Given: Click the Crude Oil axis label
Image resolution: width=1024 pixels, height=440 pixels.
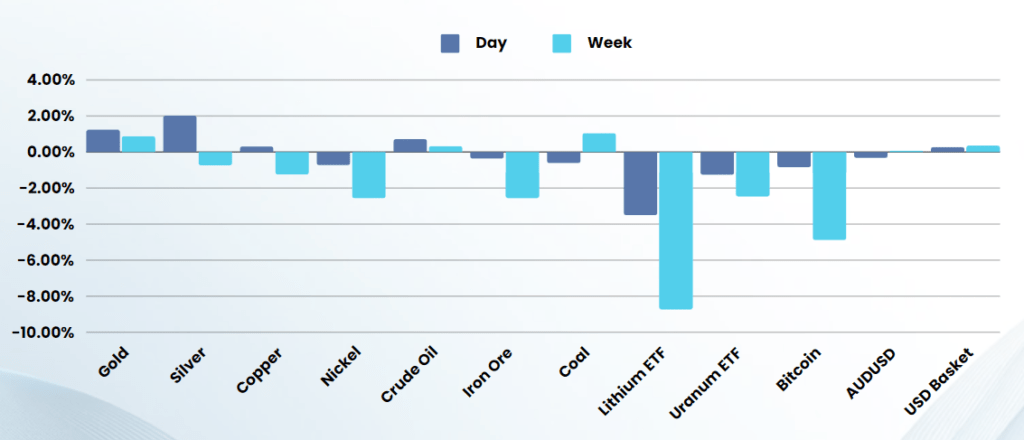Looking at the screenshot, I should point(411,374).
